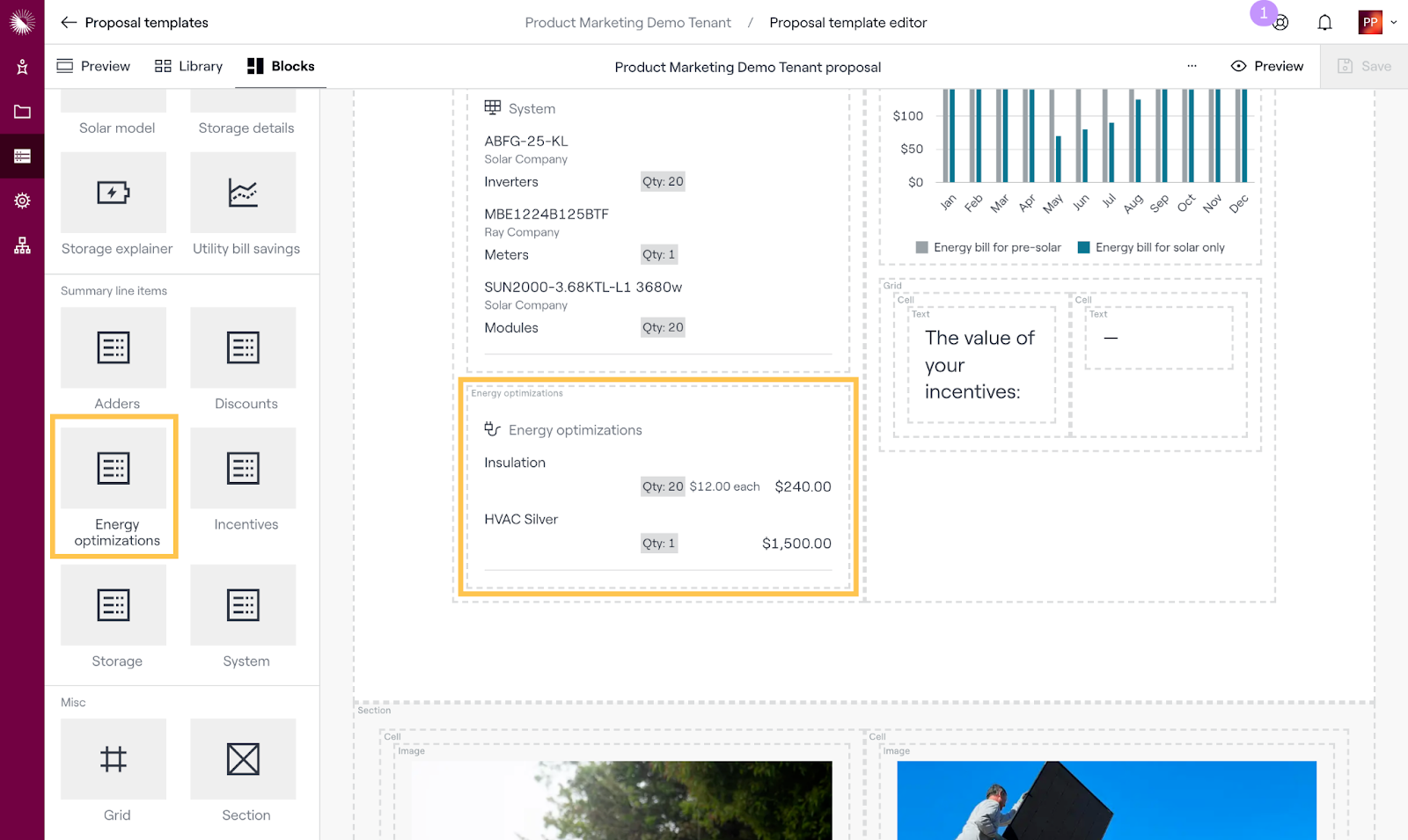1408x840 pixels.
Task: Click the solar installer image thumbnail
Action: (1106, 800)
